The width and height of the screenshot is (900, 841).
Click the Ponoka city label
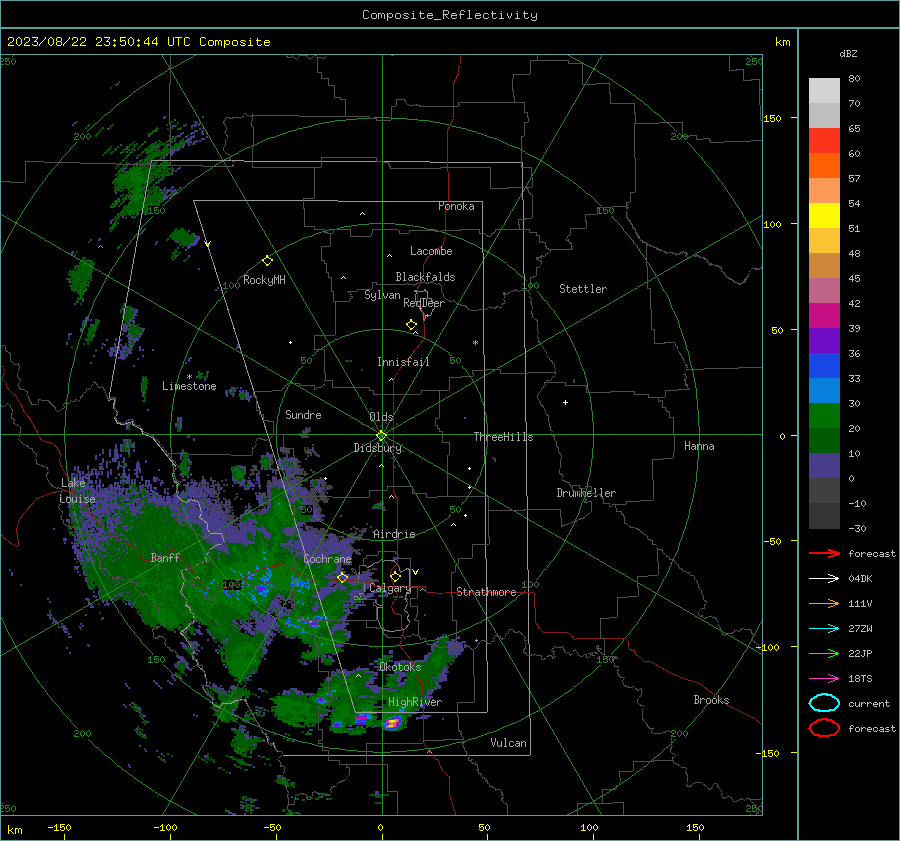(456, 206)
